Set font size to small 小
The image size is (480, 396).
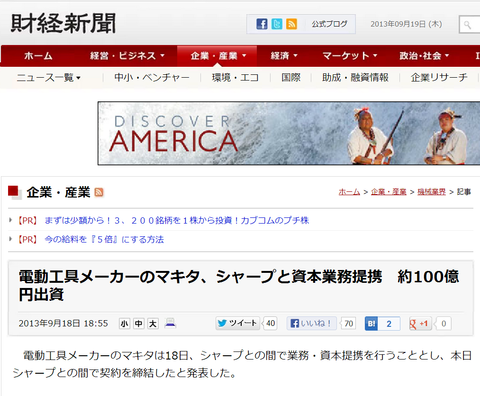pos(124,323)
